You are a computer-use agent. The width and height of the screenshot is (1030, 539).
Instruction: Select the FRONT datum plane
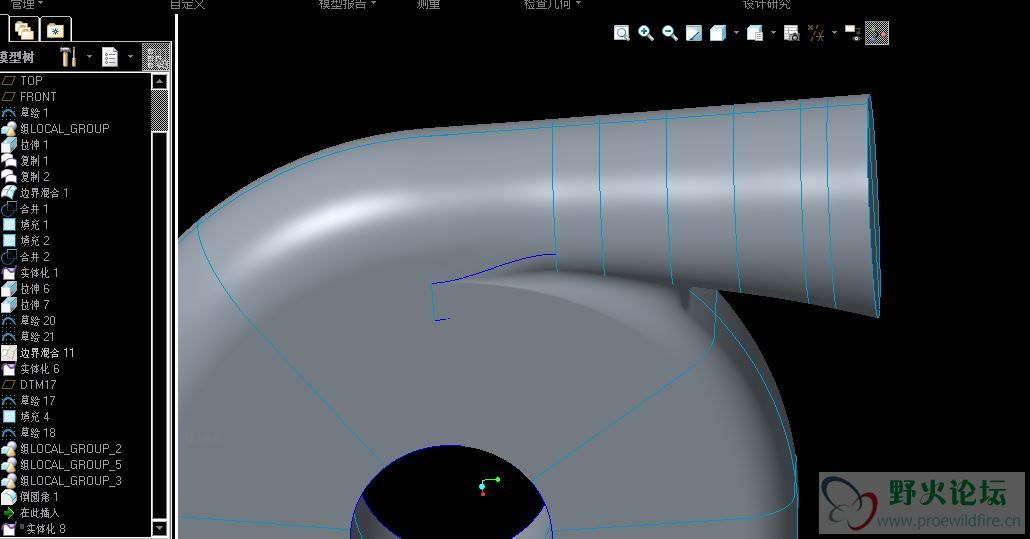coord(29,97)
